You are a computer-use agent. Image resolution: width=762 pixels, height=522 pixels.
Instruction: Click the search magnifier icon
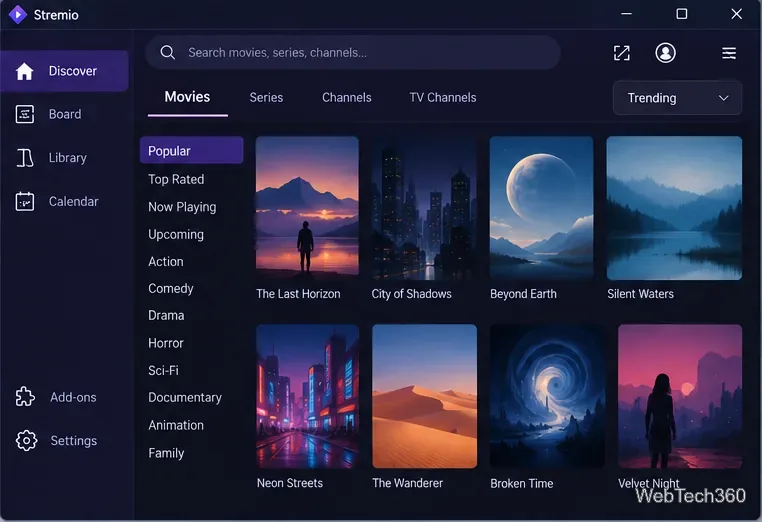click(168, 52)
